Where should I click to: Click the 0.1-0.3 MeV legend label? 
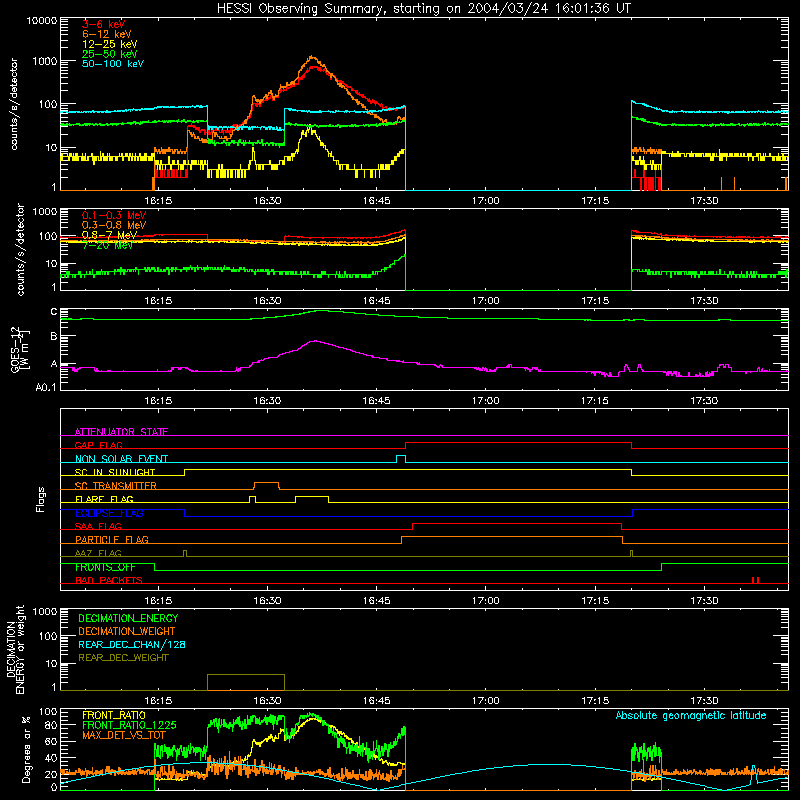[x=114, y=215]
